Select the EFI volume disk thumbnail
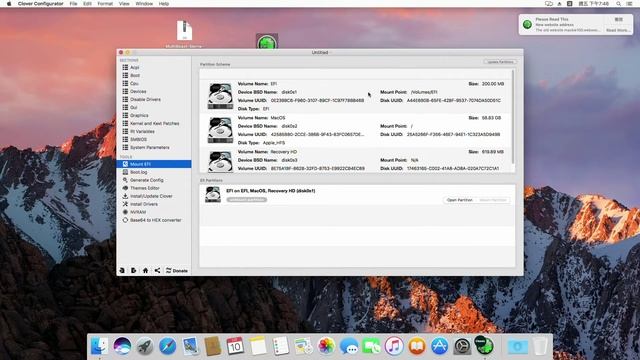Viewport: 640px width, 360px height. 220,96
